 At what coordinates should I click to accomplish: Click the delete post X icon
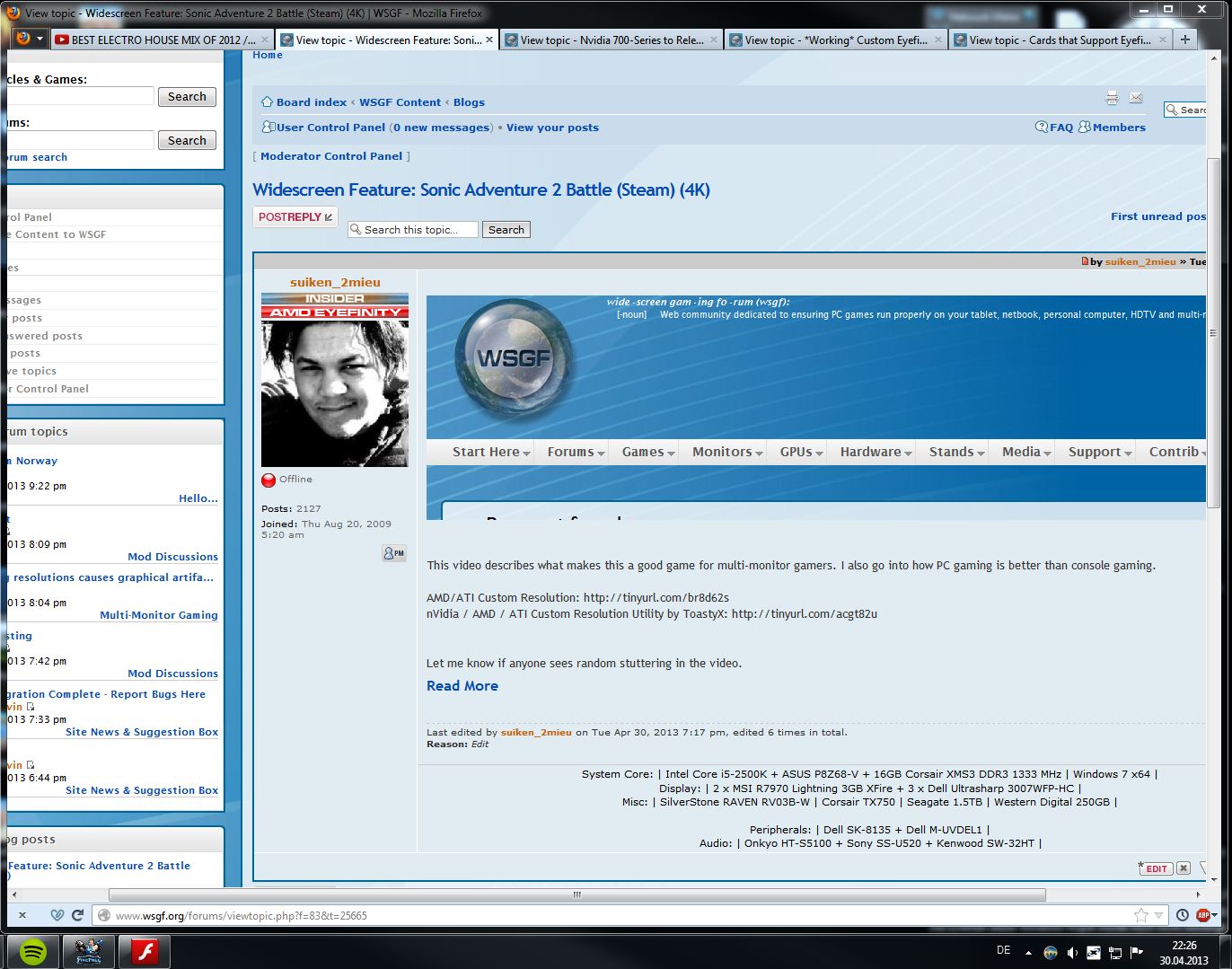tap(1184, 868)
